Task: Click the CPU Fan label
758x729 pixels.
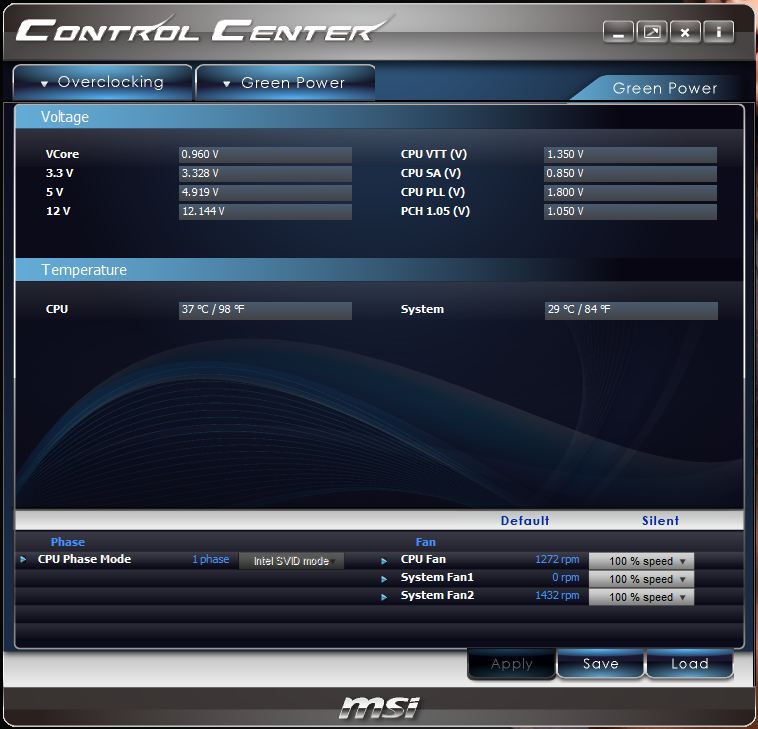Action: tap(423, 559)
